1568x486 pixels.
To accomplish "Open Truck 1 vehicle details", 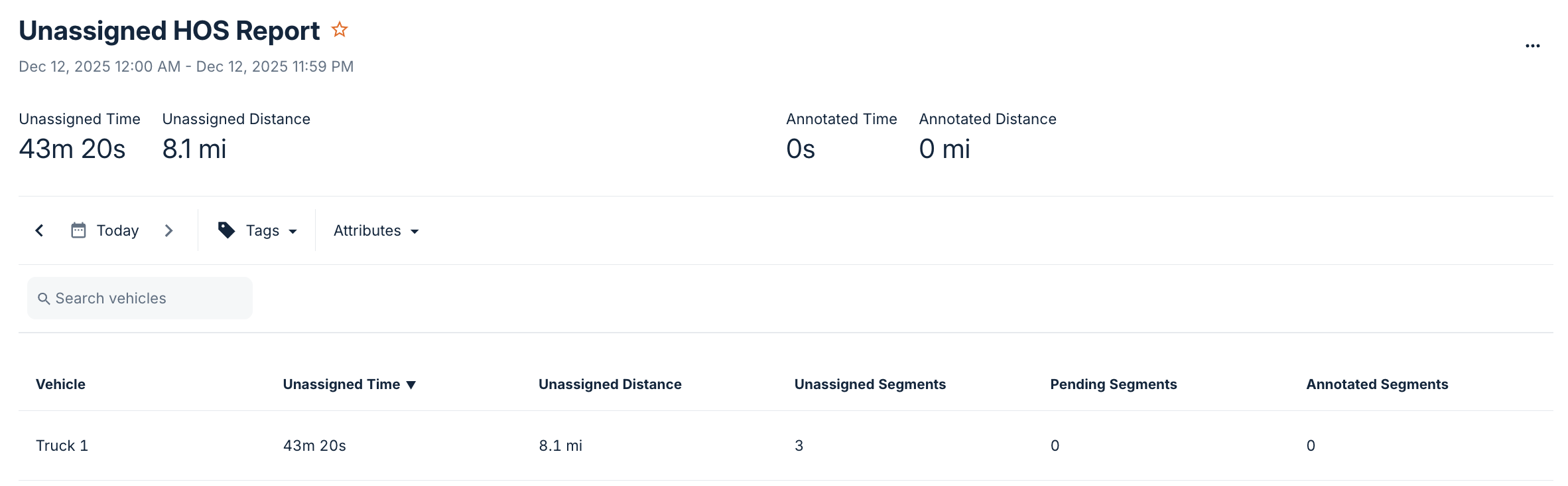I will 62,445.
